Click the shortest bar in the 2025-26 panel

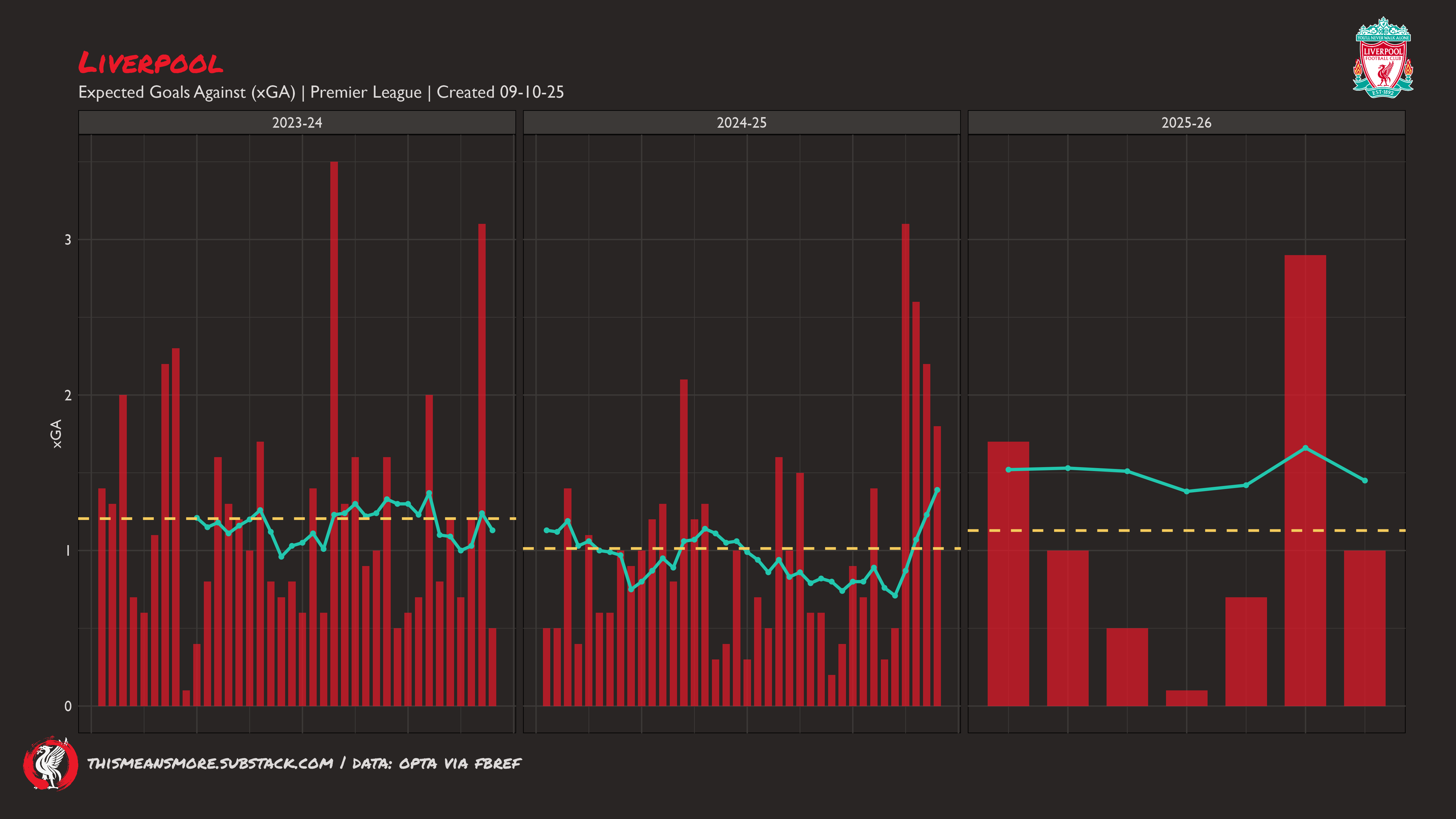1186,698
